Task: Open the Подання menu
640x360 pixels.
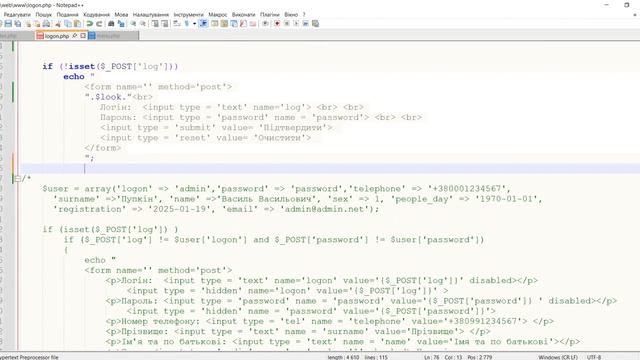Action: click(67, 15)
